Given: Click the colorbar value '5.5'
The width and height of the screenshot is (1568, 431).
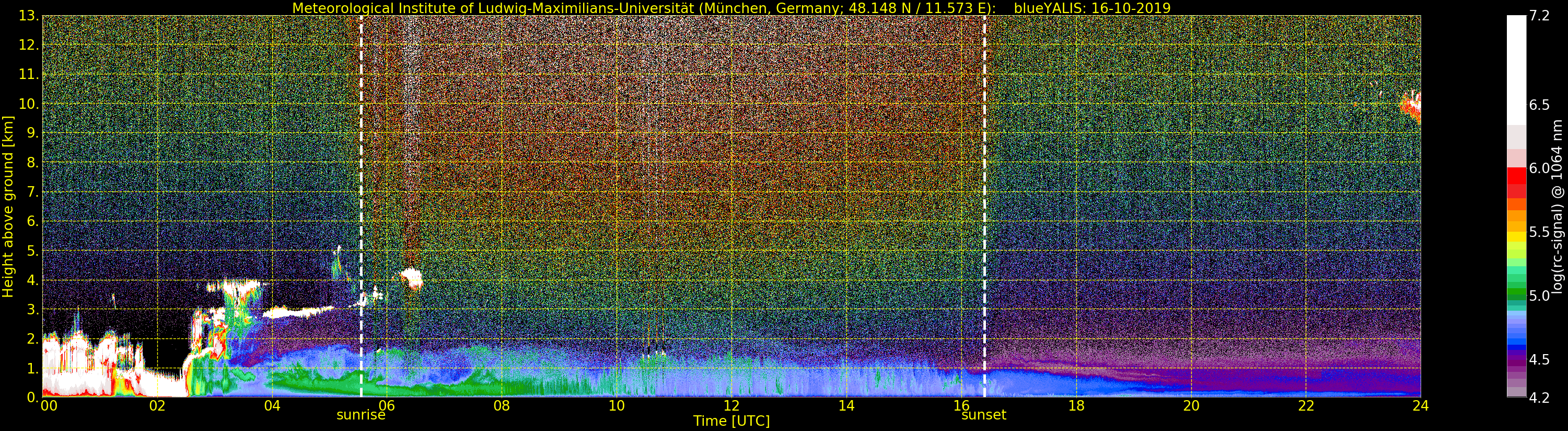Looking at the screenshot, I should 1539,232.
